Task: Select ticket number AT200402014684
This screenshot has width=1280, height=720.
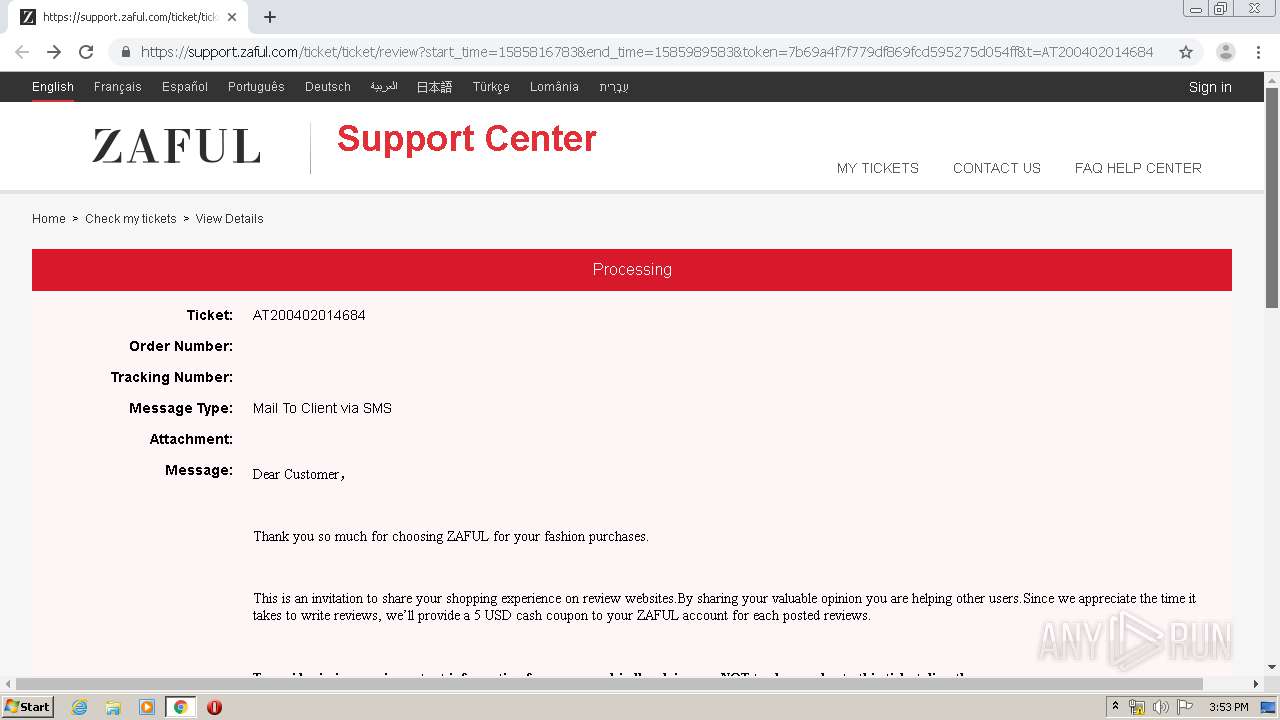Action: [x=309, y=315]
